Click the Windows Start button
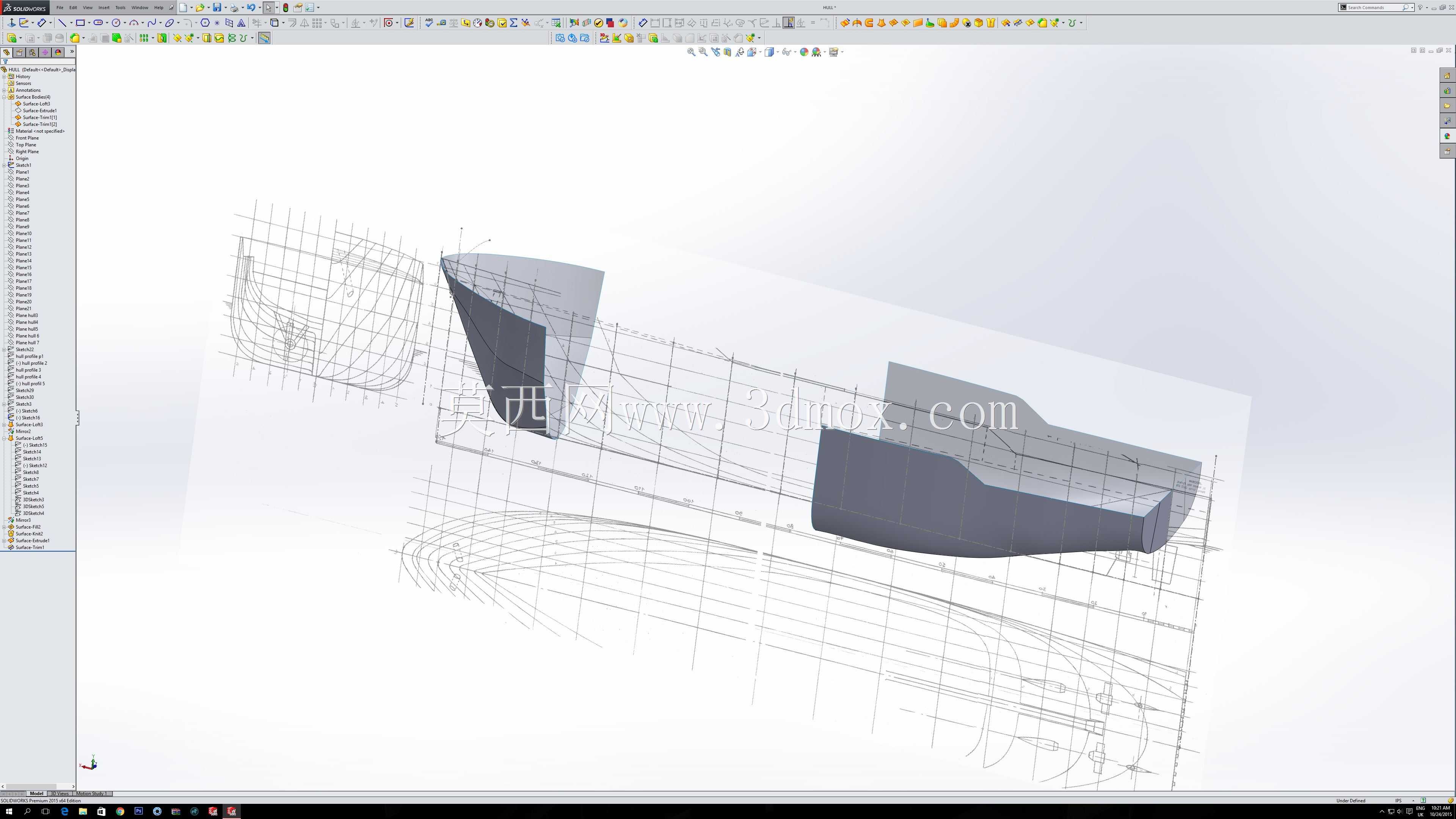 (x=8, y=811)
